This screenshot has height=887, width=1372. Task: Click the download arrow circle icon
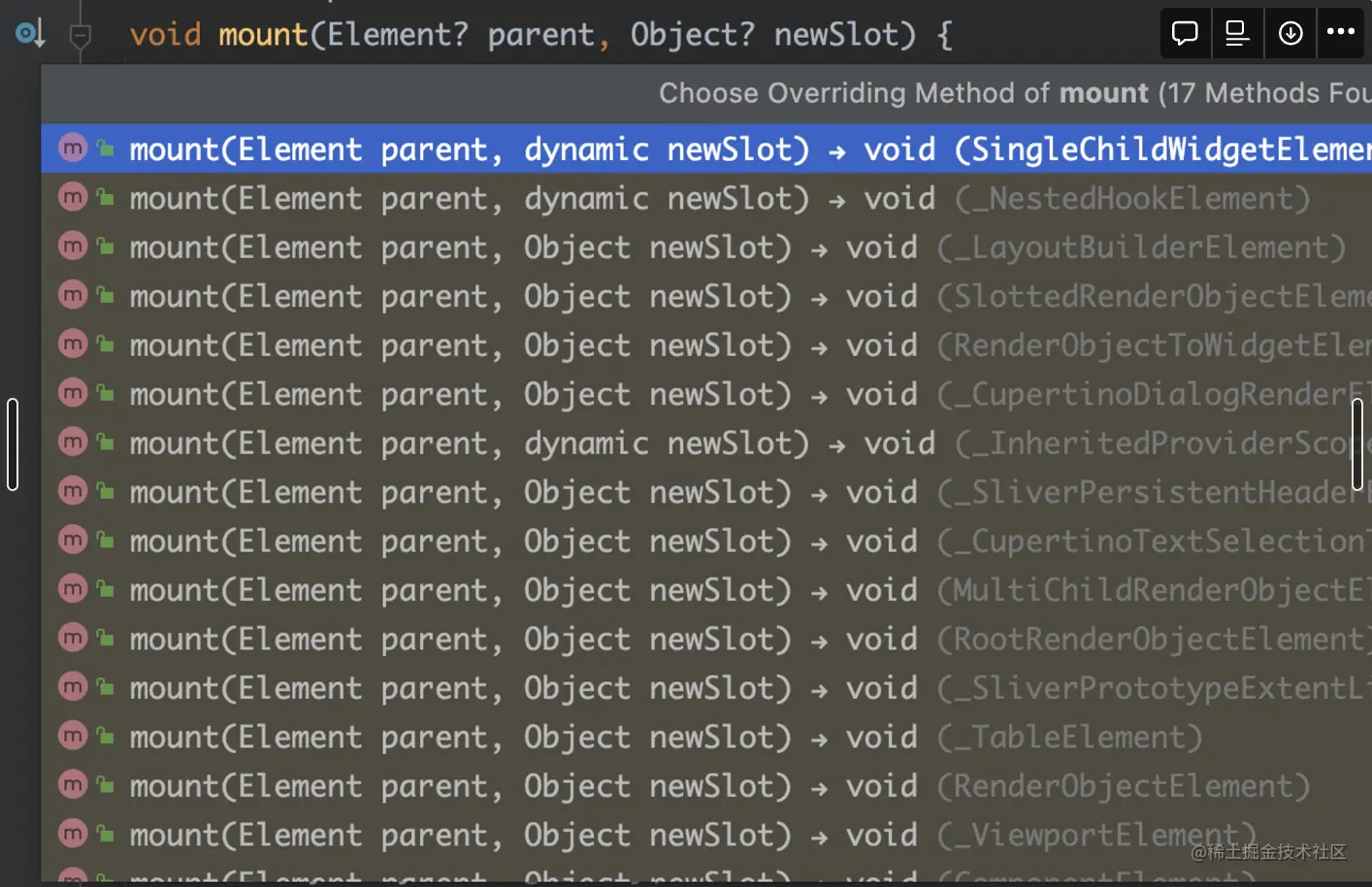1290,33
